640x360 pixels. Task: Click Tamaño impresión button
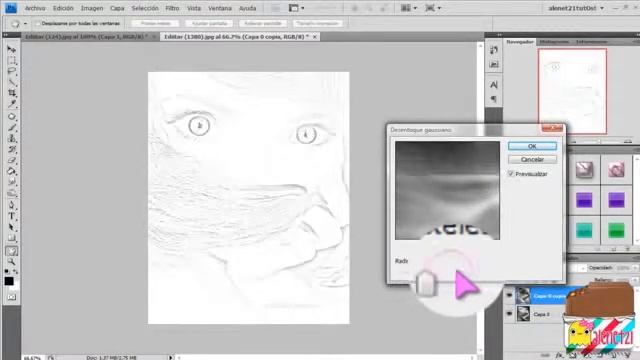(x=318, y=24)
